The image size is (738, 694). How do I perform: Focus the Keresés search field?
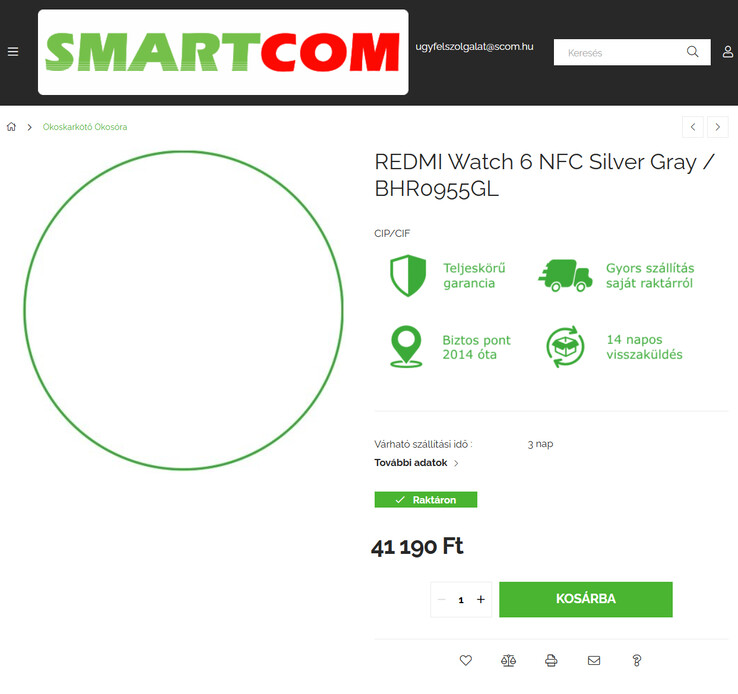point(619,52)
